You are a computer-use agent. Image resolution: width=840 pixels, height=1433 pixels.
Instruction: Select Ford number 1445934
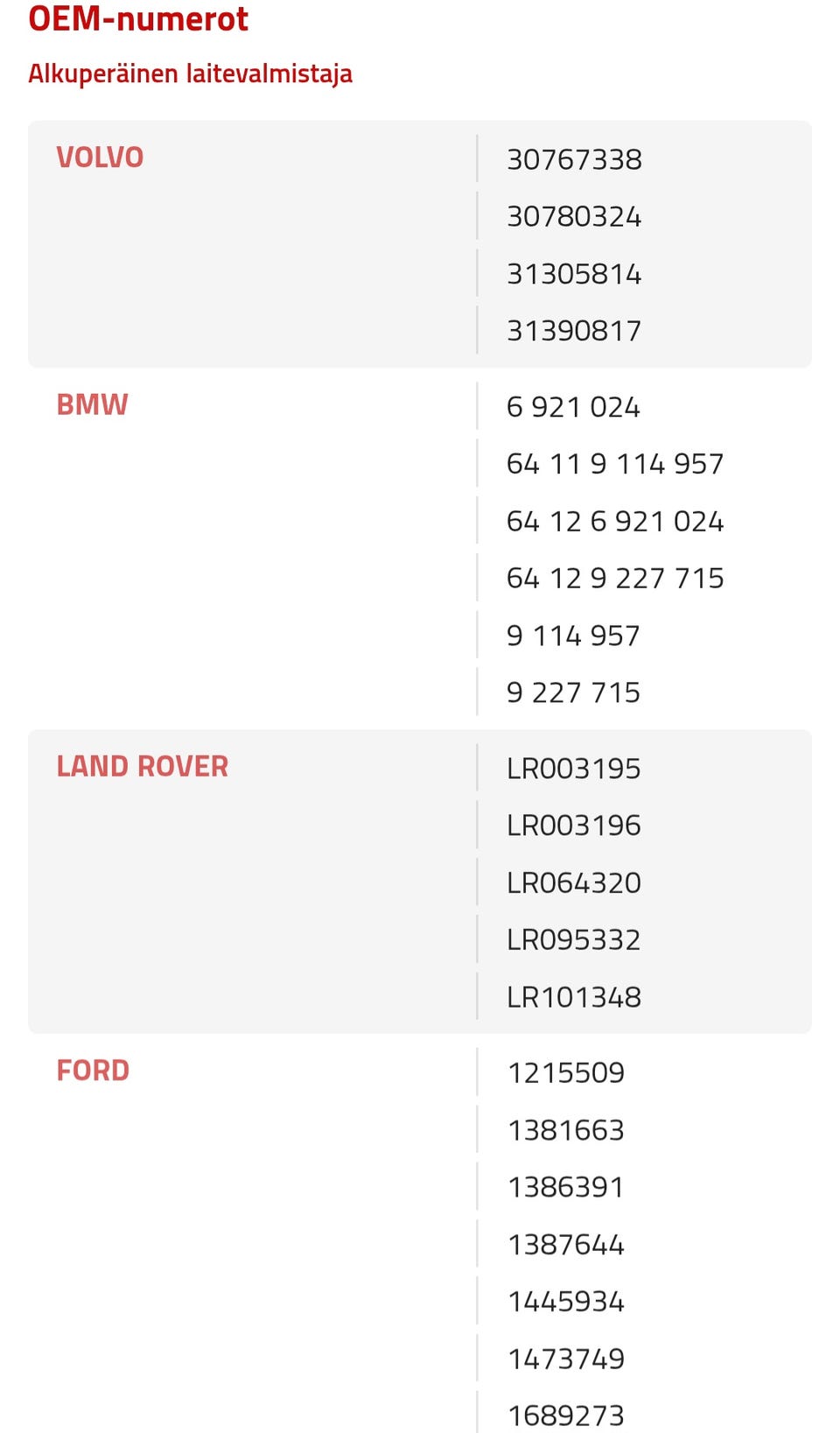(565, 1302)
